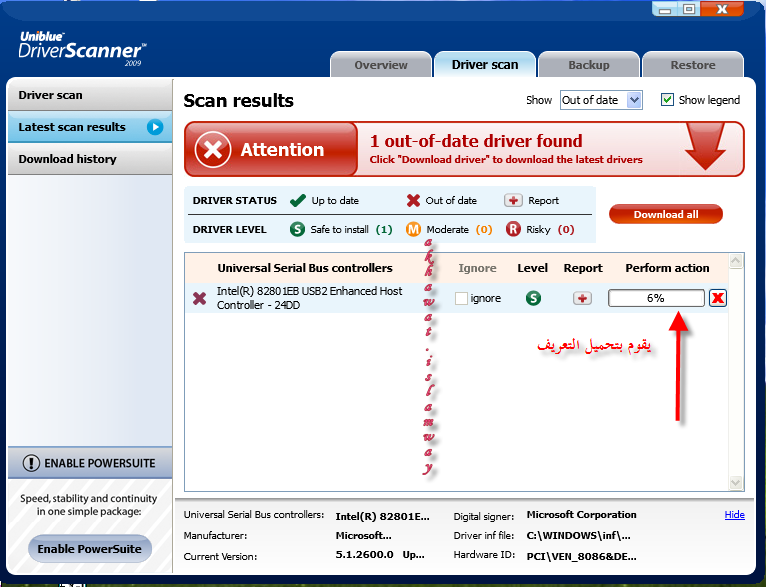Click the Microsoft Corporation digital signer value
The height and width of the screenshot is (587, 766).
[581, 515]
